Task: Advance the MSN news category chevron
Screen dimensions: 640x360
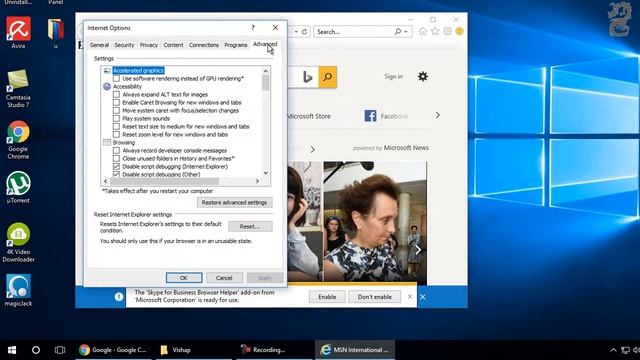Action: pyautogui.click(x=313, y=149)
